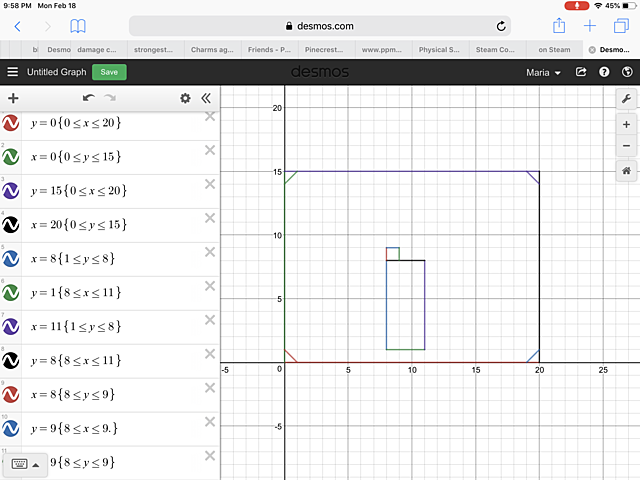Delete the x=8{8≤y≤9} expression
The image size is (640, 480).
210,387
